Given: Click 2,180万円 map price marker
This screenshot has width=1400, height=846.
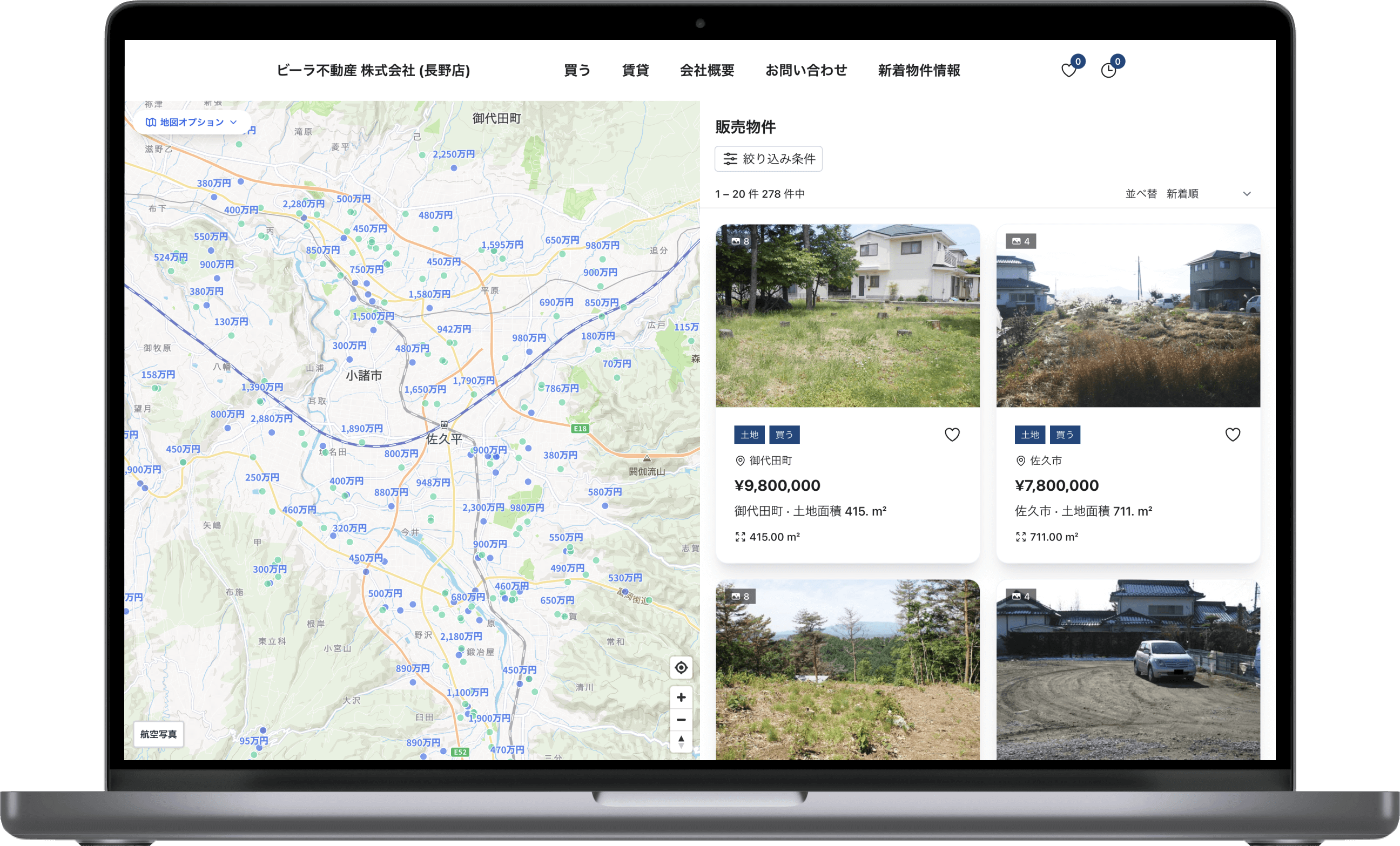Looking at the screenshot, I should click(x=461, y=637).
